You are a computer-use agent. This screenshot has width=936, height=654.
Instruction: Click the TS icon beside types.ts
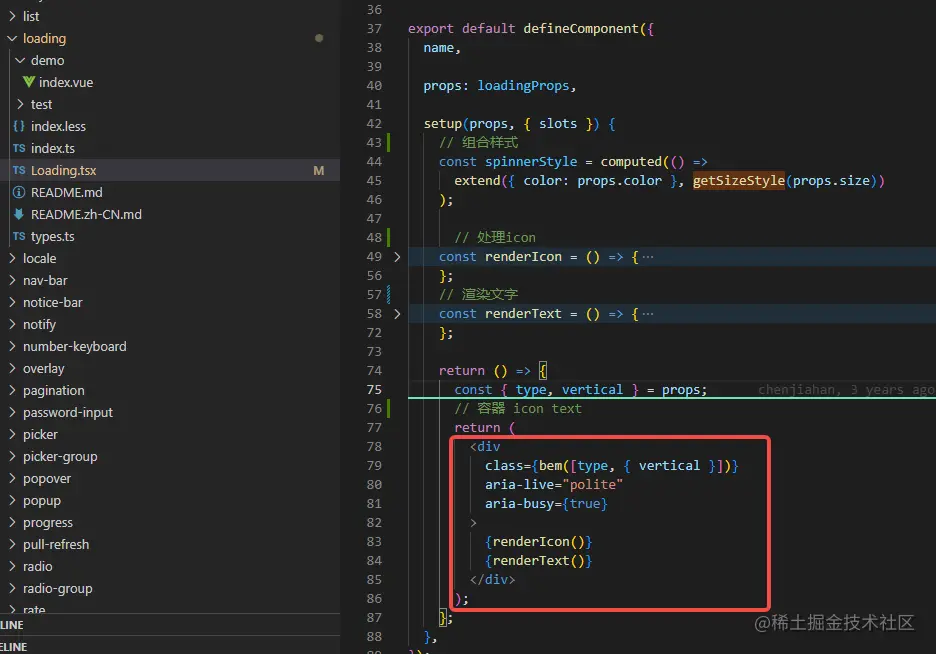19,236
